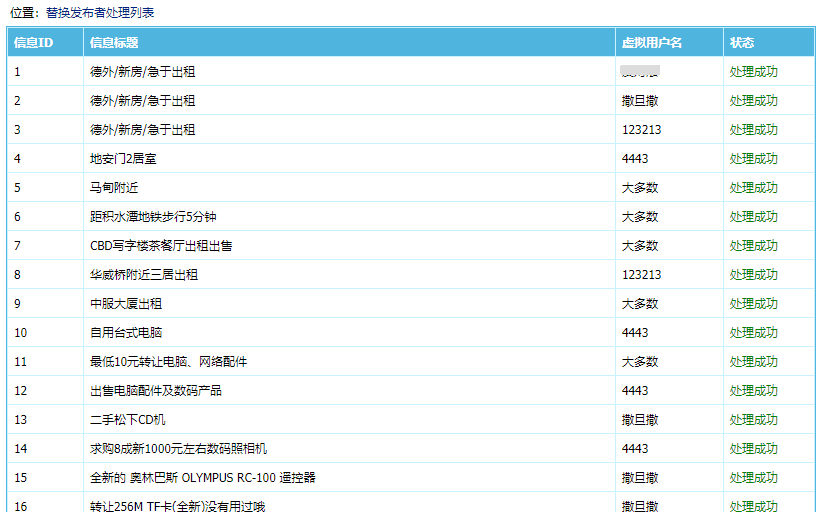Click 处理成功 status in row 1

(753, 72)
